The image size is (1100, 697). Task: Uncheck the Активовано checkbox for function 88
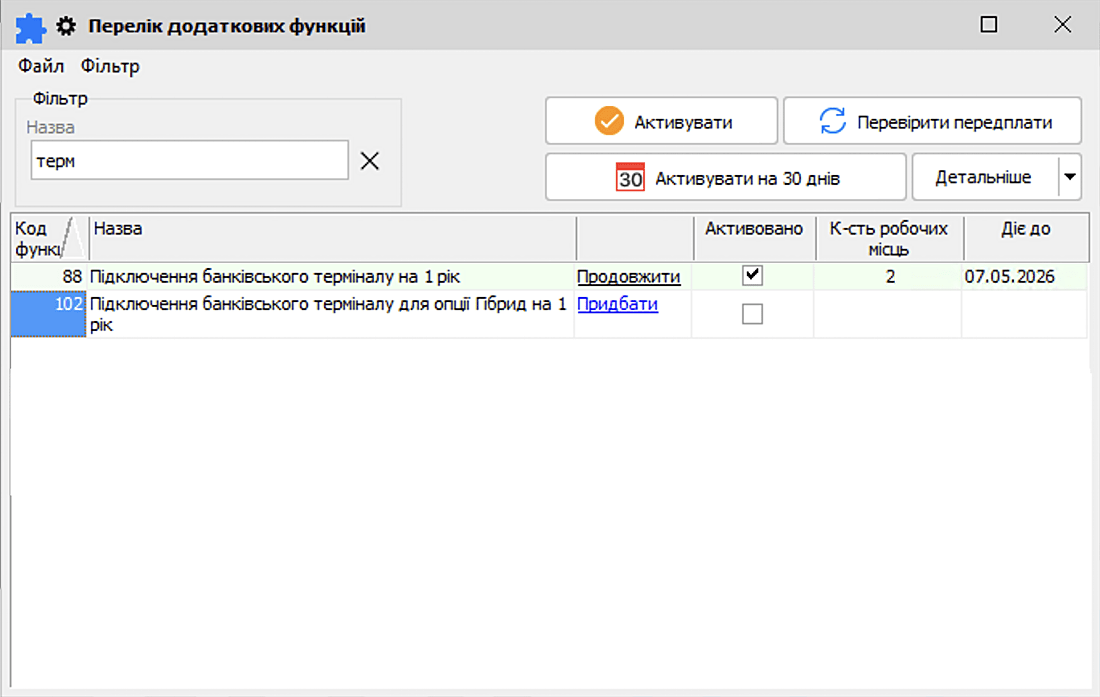[x=752, y=276]
